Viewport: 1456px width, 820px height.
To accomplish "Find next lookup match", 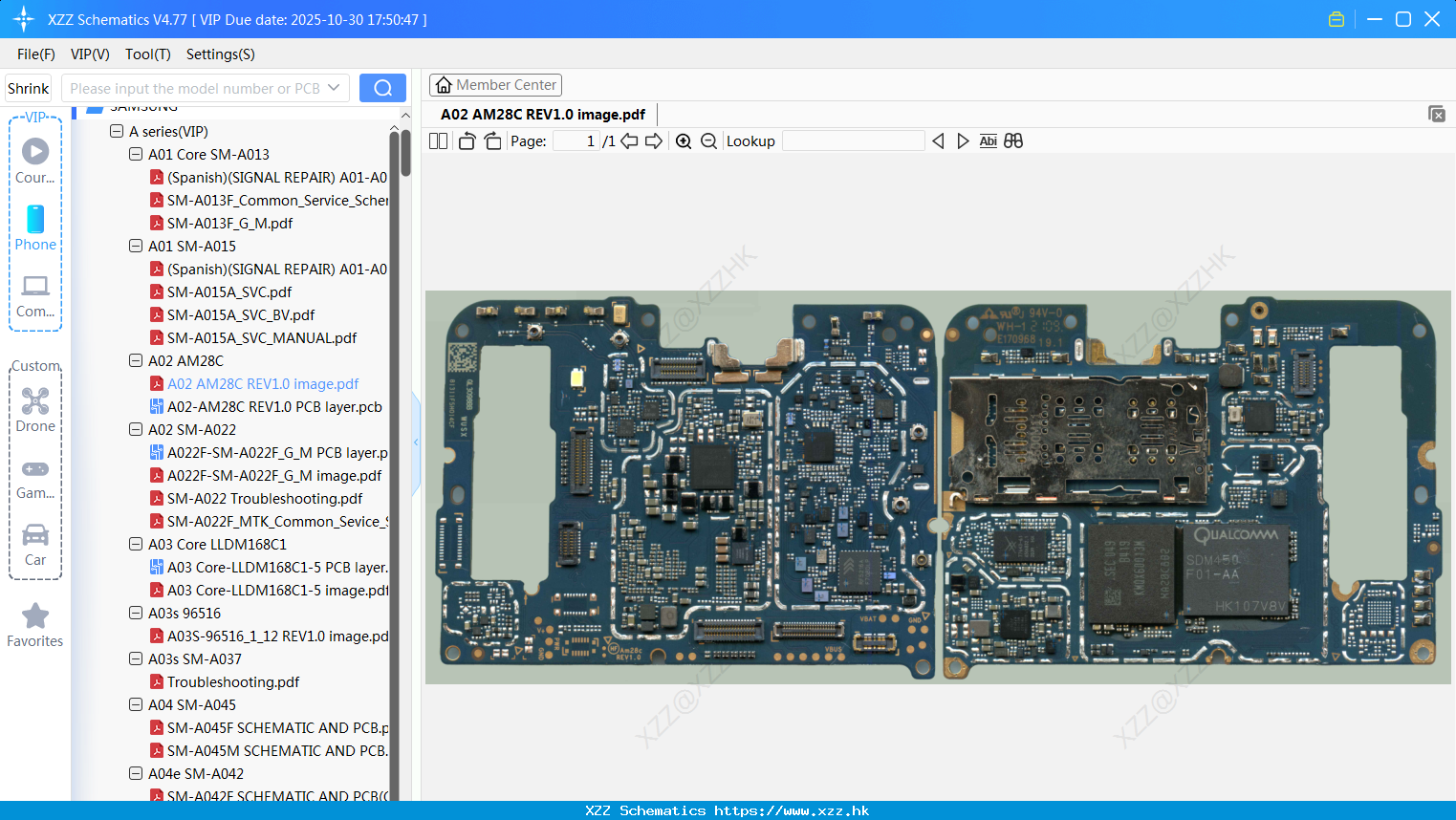I will (x=963, y=141).
